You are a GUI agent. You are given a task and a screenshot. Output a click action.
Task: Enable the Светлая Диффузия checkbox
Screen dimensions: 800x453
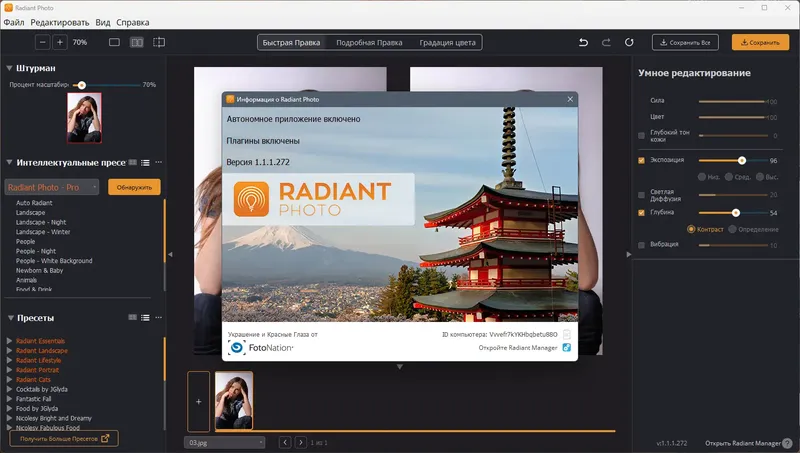pos(641,195)
